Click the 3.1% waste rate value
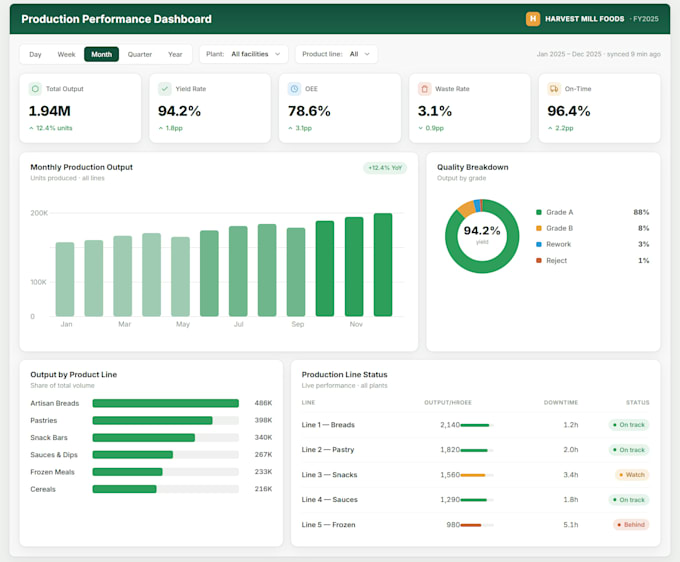This screenshot has height=562, width=680. pyautogui.click(x=435, y=111)
